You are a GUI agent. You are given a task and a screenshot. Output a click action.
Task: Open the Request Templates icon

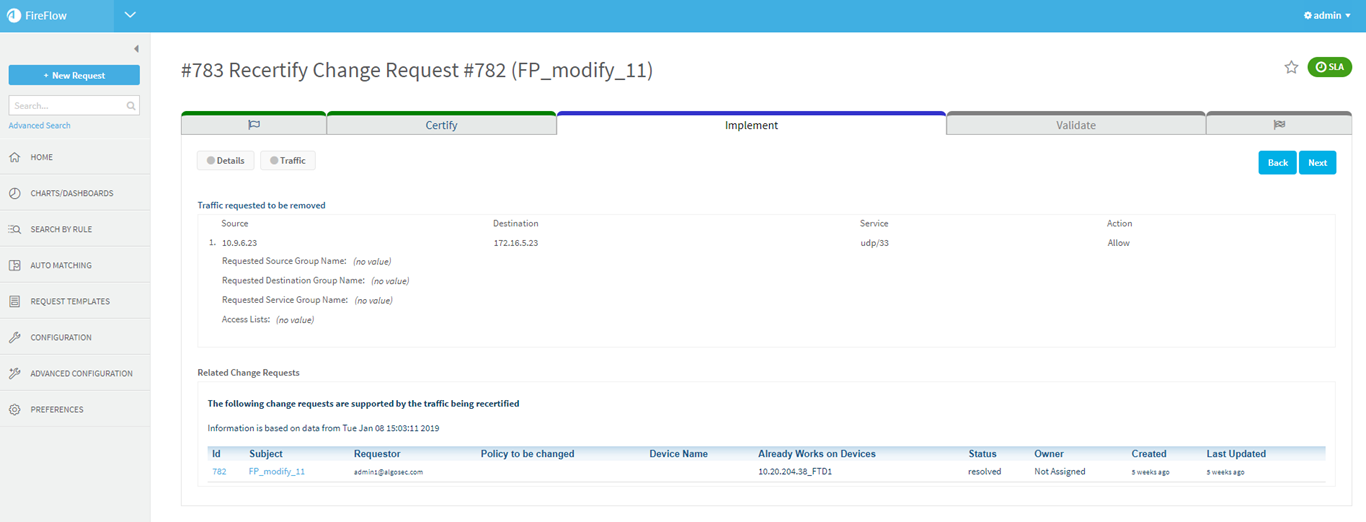[x=15, y=301]
